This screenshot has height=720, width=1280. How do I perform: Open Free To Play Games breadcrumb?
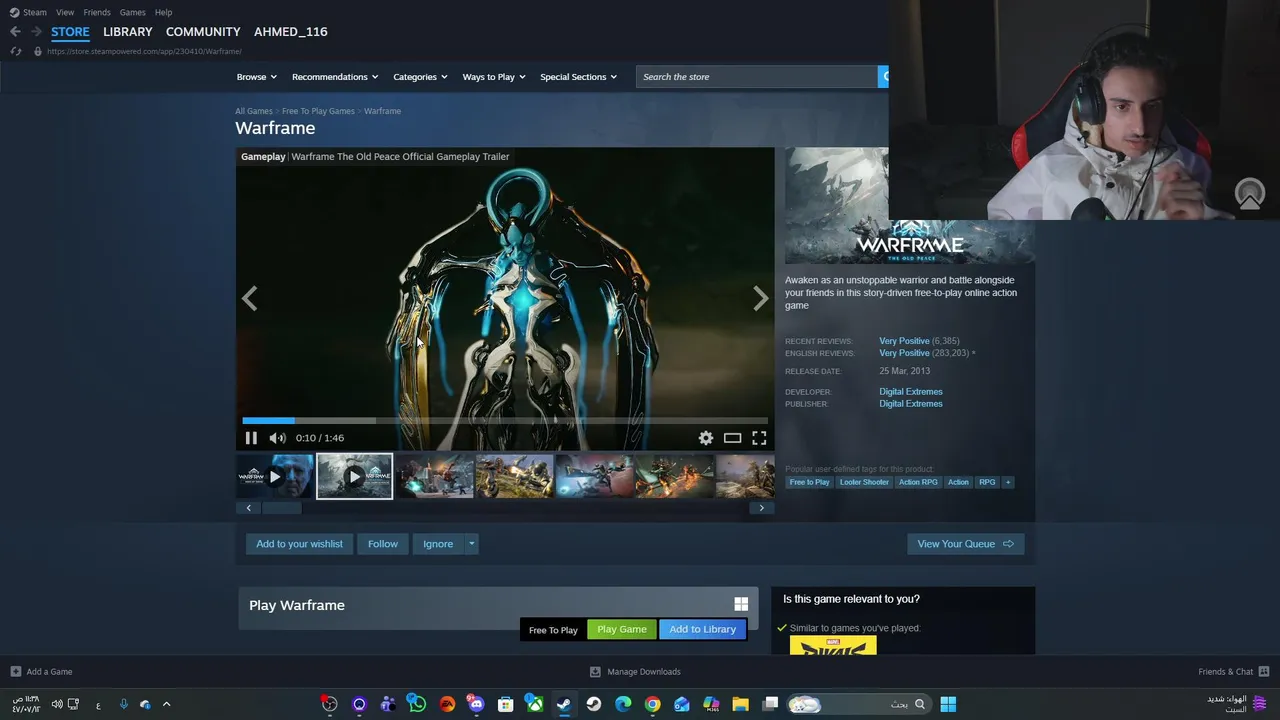[x=318, y=111]
